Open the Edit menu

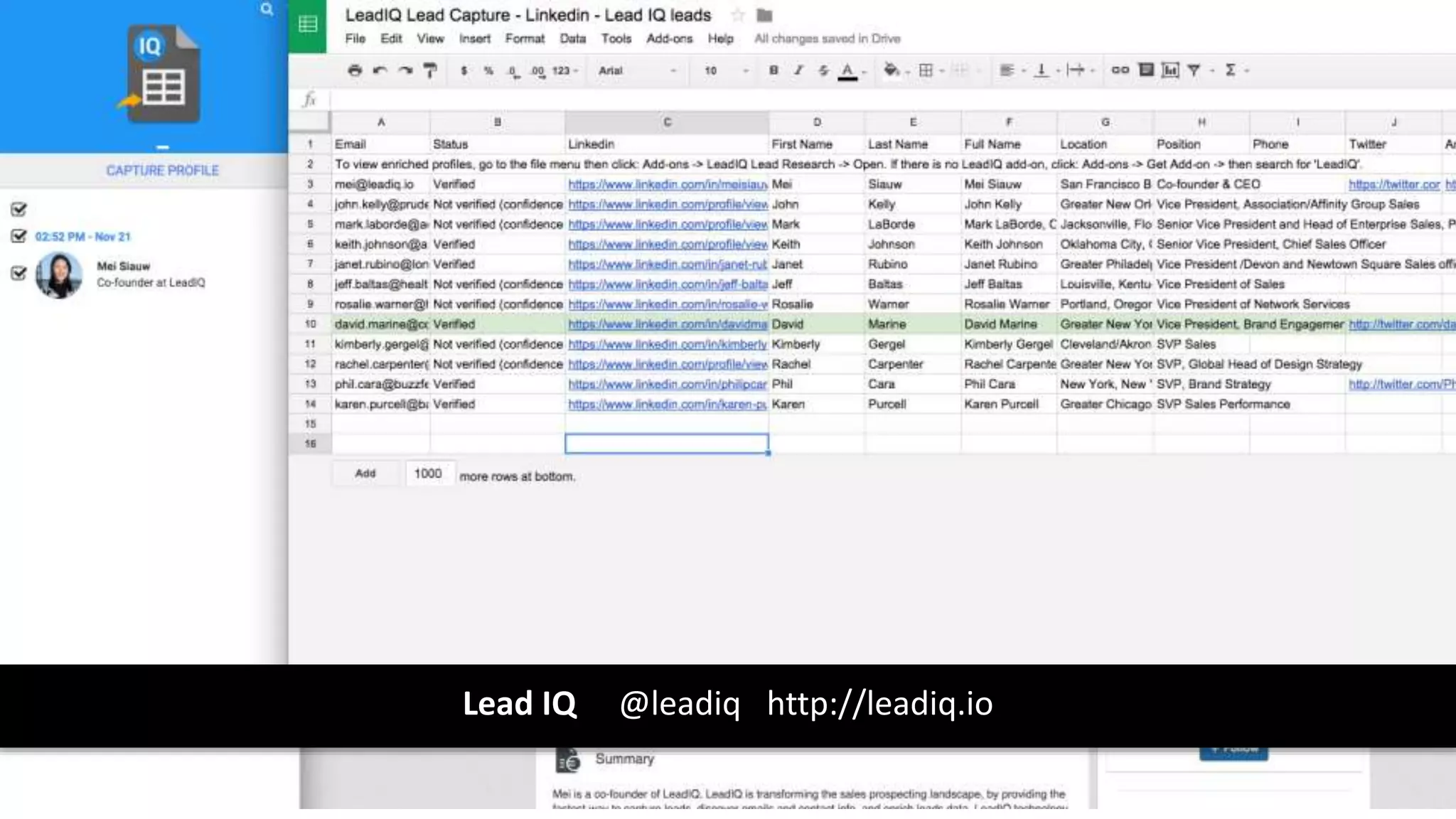click(391, 38)
